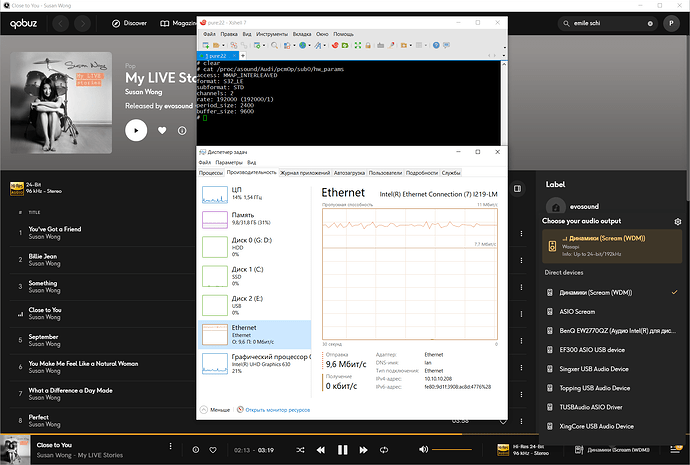Select track 'Billie Jean'
This screenshot has height=465, width=690.
tap(43, 256)
